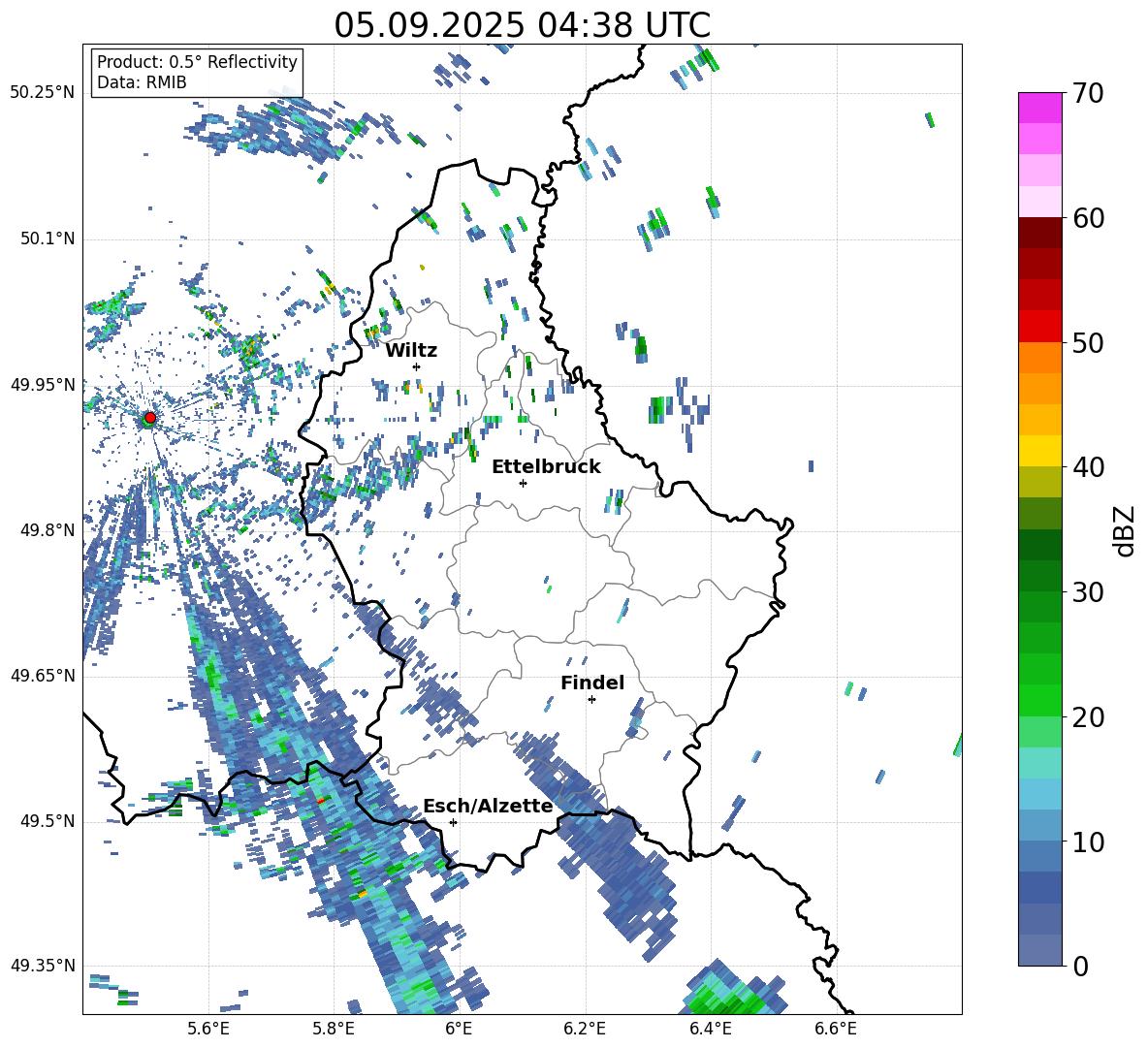Click the 70 value on the colorbar
The image size is (1148, 1048).
1087,94
